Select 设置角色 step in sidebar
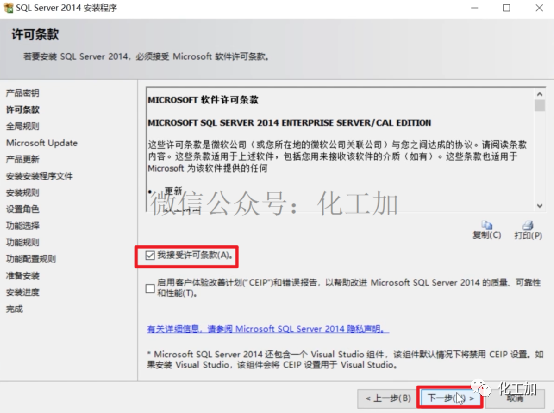Screen dimensions: 554x413 coord(23,209)
